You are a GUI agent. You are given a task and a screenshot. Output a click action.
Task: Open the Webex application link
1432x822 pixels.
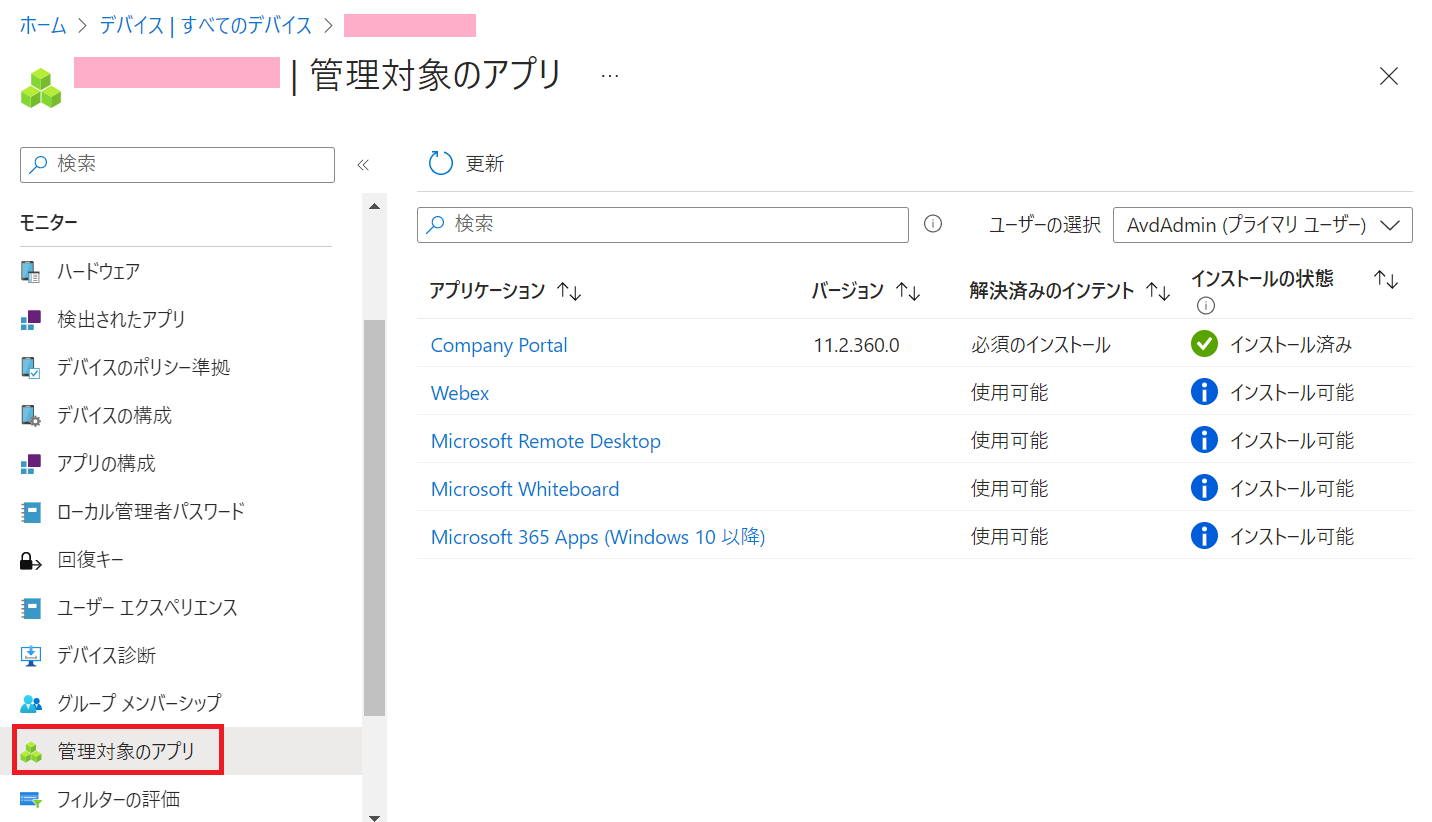pyautogui.click(x=460, y=393)
